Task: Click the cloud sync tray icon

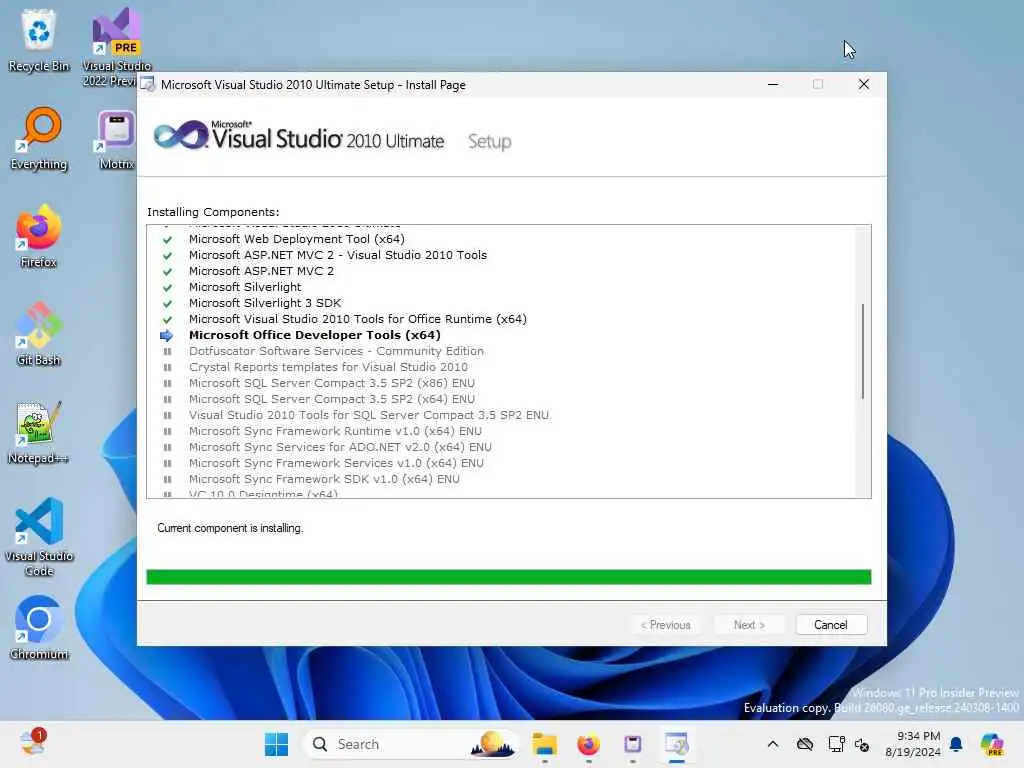Action: pos(805,744)
